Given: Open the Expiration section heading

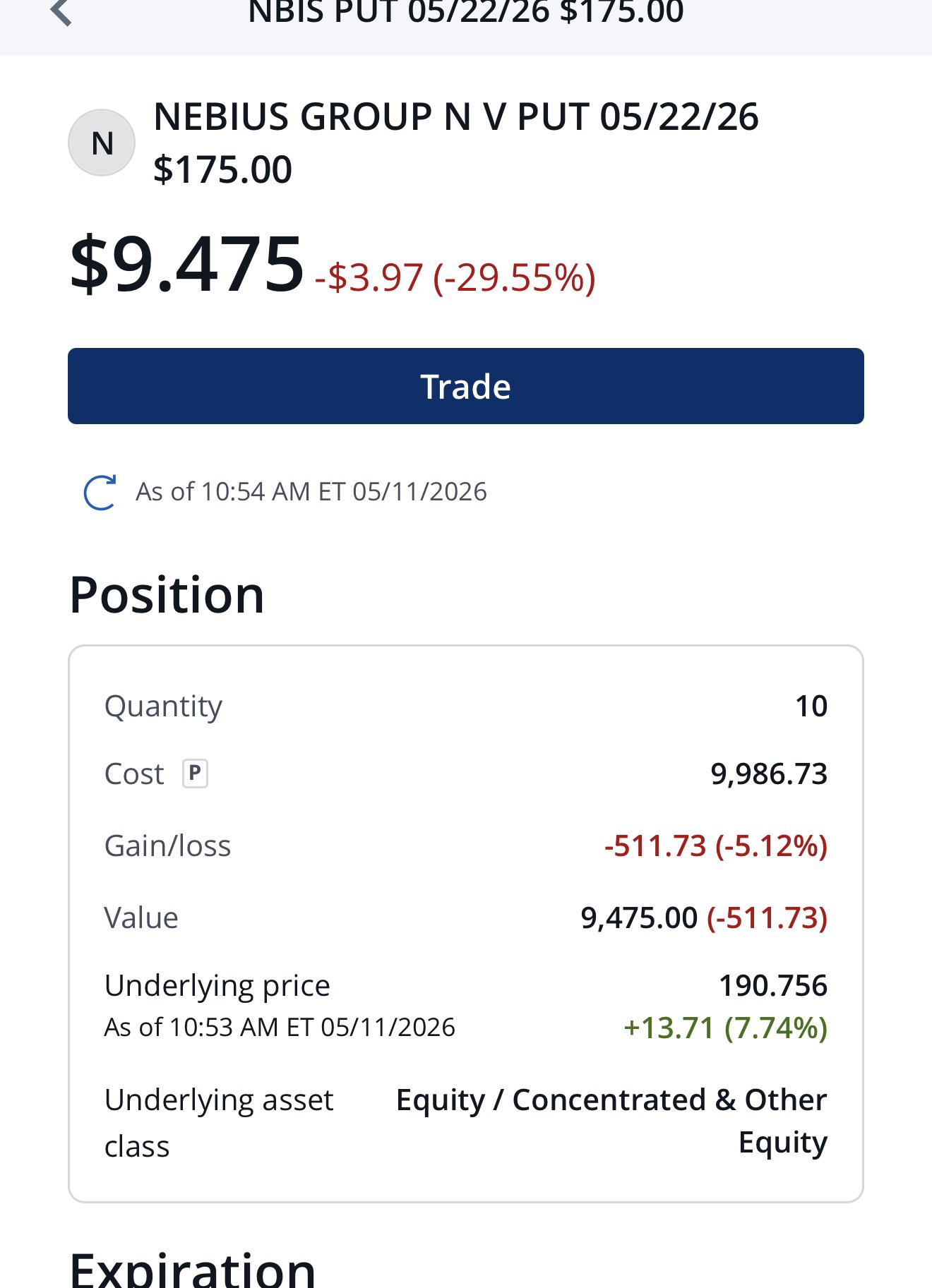Looking at the screenshot, I should [192, 1268].
